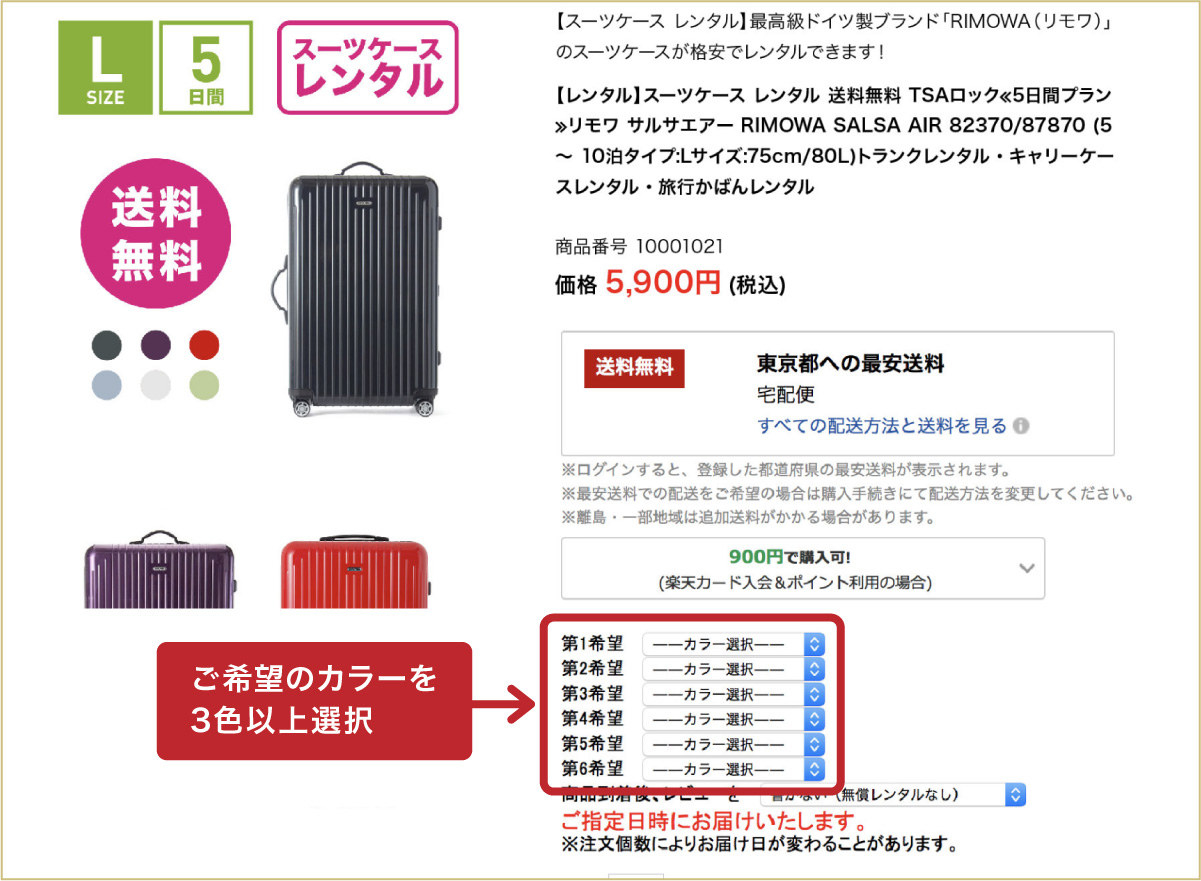1201x881 pixels.
Task: Open the 第1希望 color dropdown
Action: click(x=734, y=643)
